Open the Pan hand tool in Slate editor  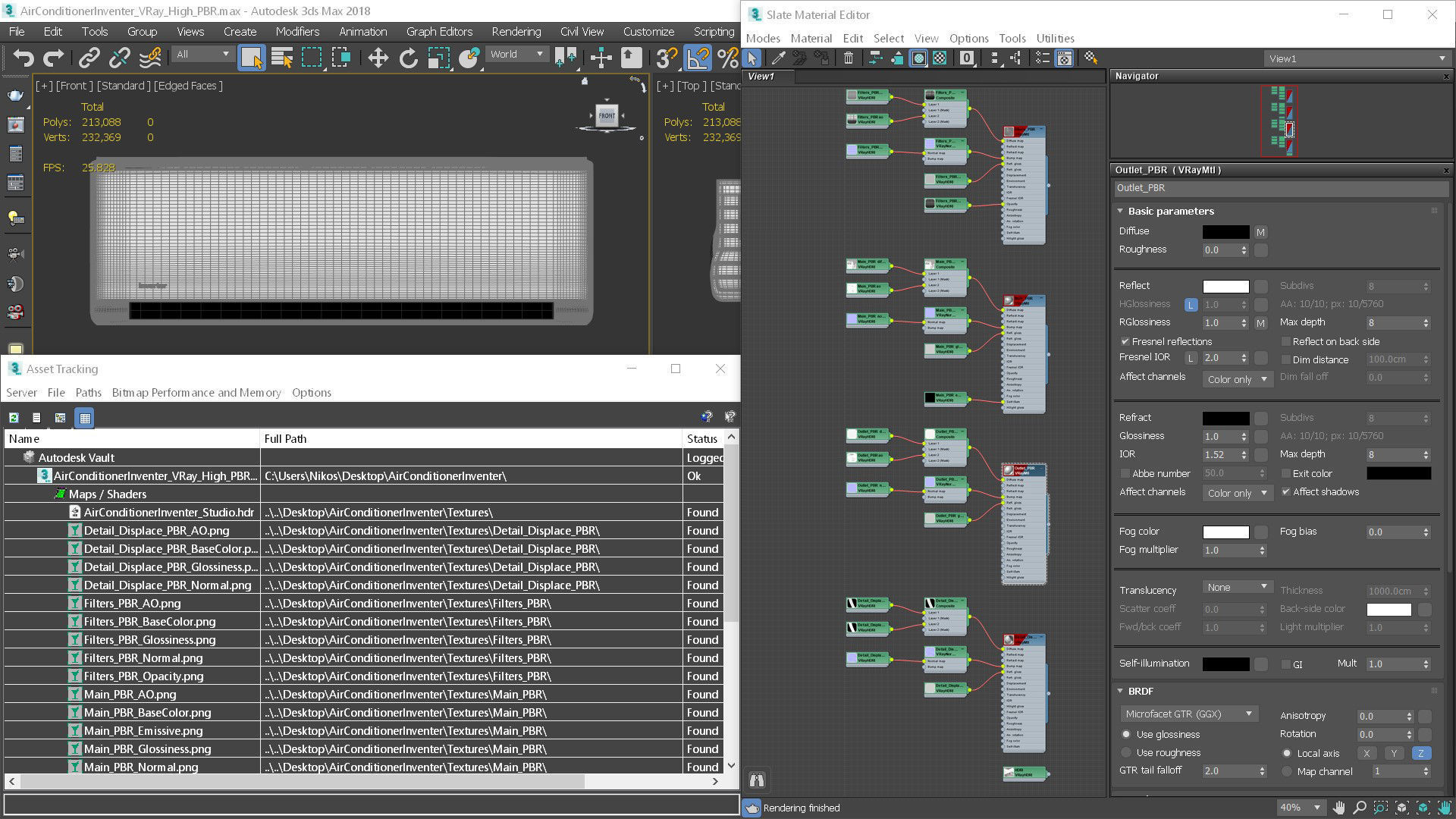point(1338,808)
